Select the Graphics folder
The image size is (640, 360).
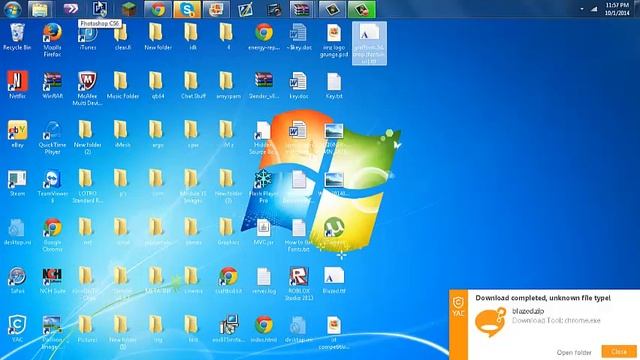pyautogui.click(x=228, y=231)
